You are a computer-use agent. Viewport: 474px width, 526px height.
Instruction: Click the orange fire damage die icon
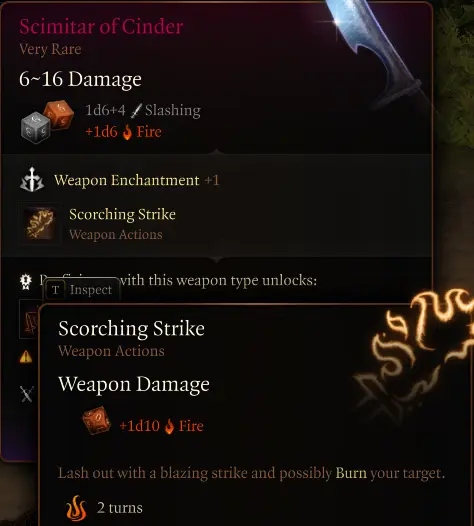[x=59, y=114]
